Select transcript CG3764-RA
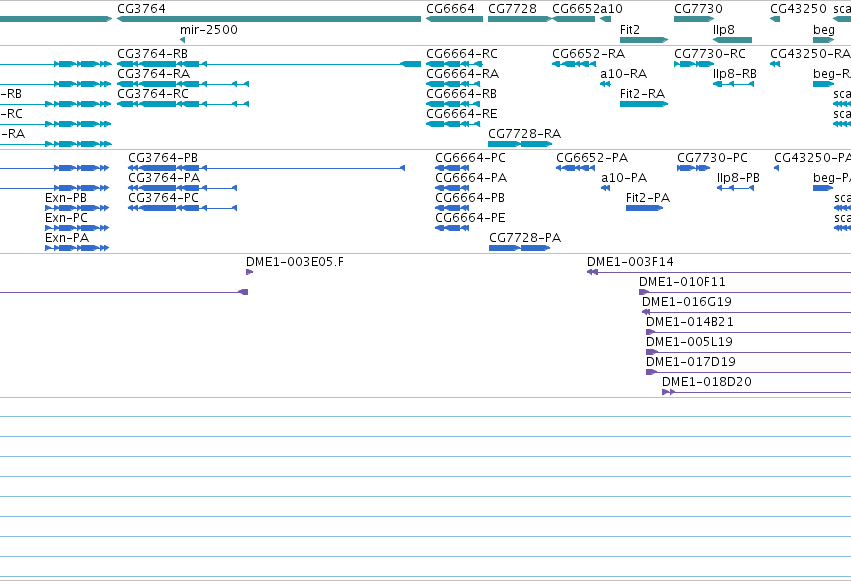 [x=183, y=84]
